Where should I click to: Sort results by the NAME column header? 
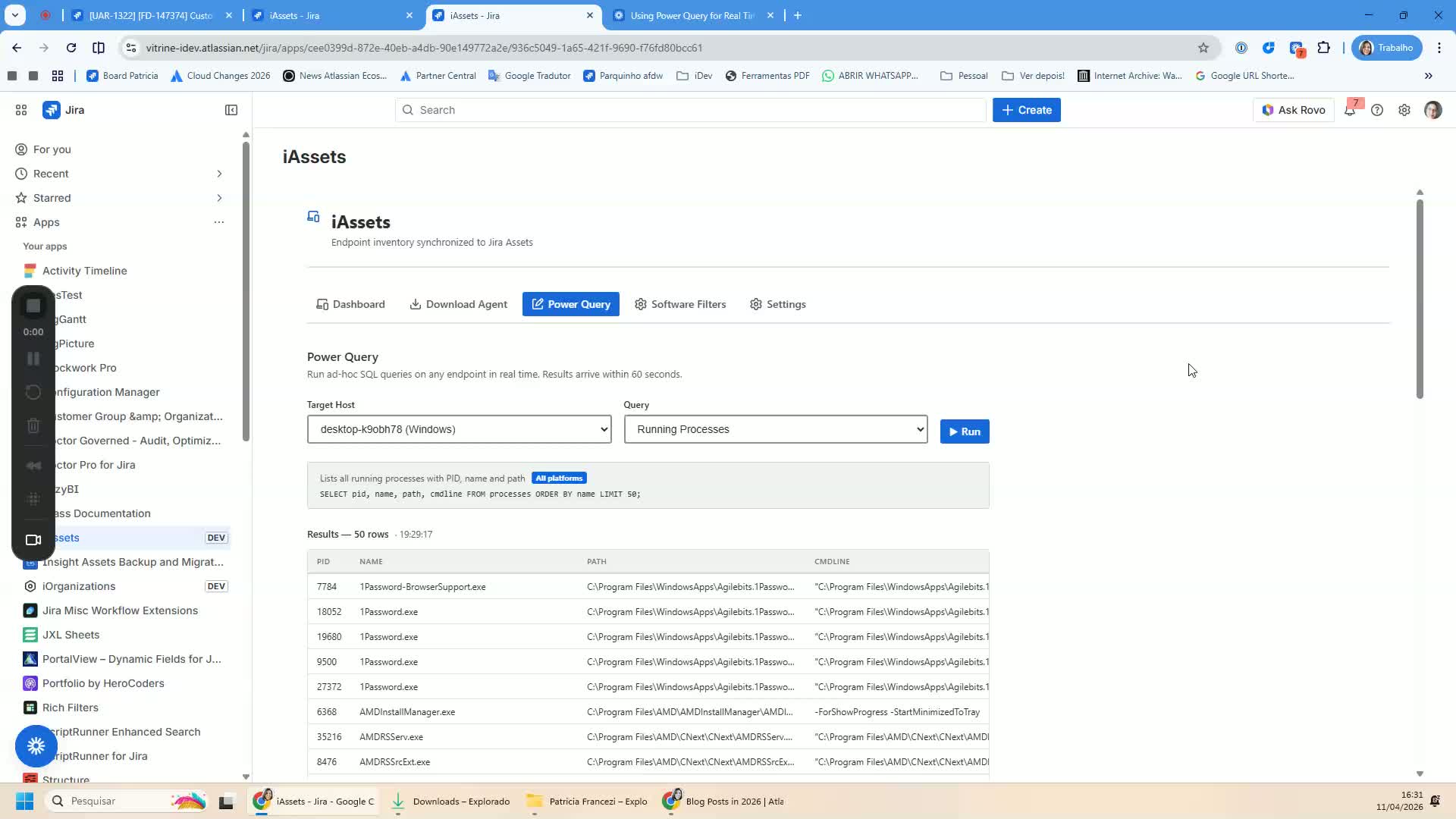click(371, 562)
